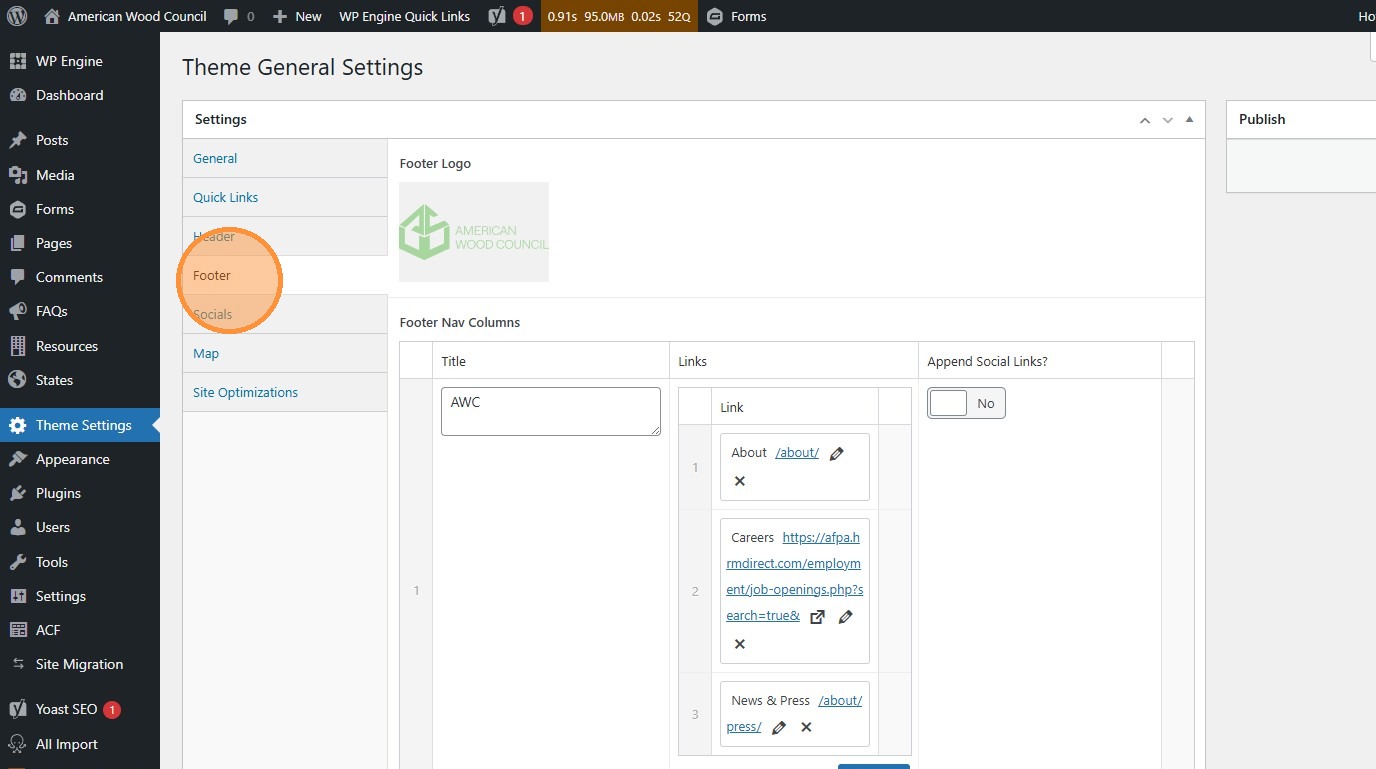
Task: Switch to the Quick Links settings tab
Action: pyautogui.click(x=225, y=197)
